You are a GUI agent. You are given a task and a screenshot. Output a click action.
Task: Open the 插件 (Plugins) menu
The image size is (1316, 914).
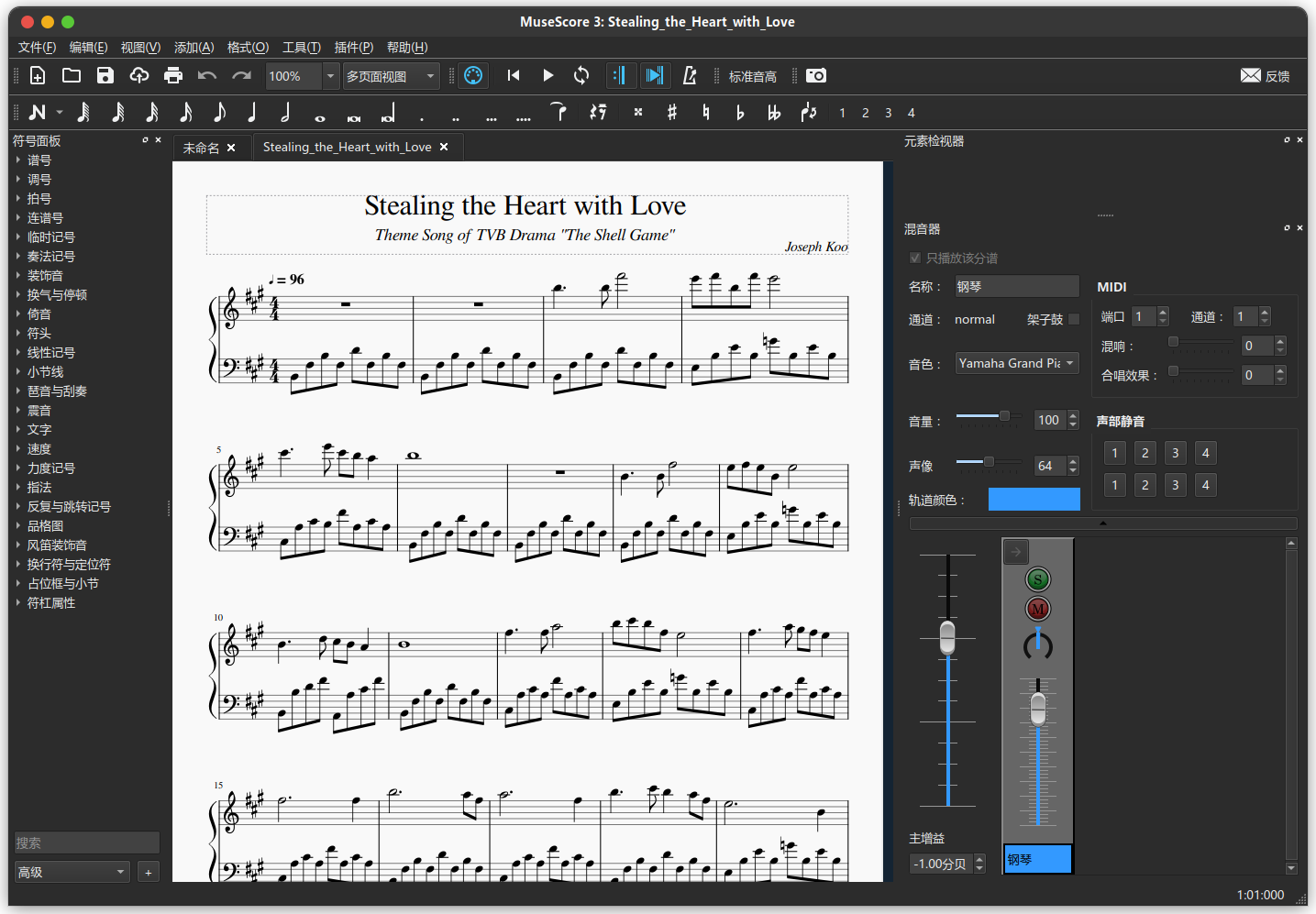click(353, 48)
